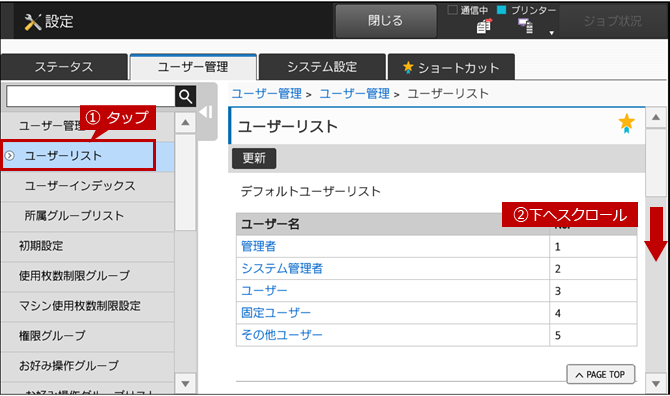
Task: Click sidebar scroll up arrow
Action: [x=185, y=123]
